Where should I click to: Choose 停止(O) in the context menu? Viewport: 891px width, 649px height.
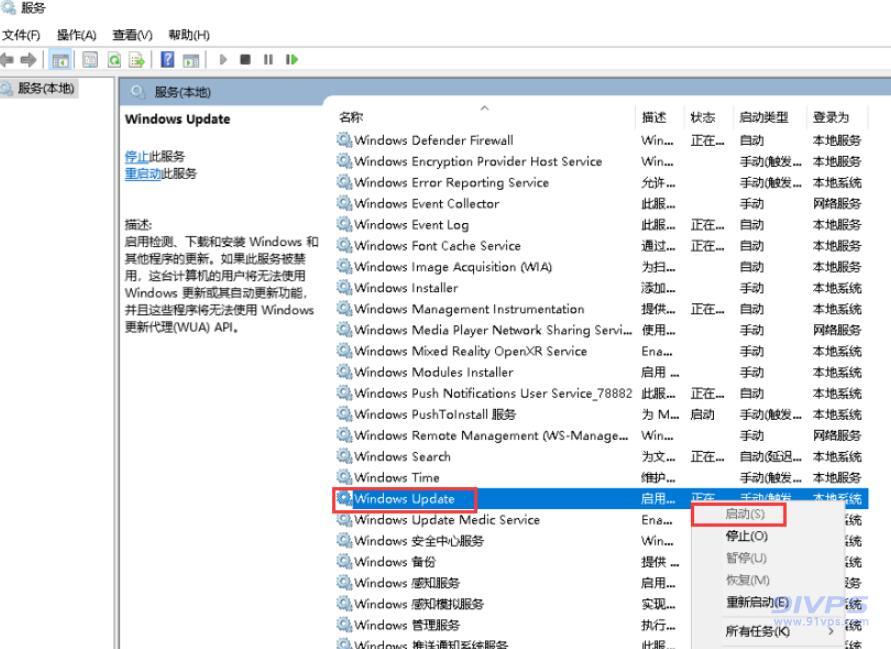(x=747, y=536)
